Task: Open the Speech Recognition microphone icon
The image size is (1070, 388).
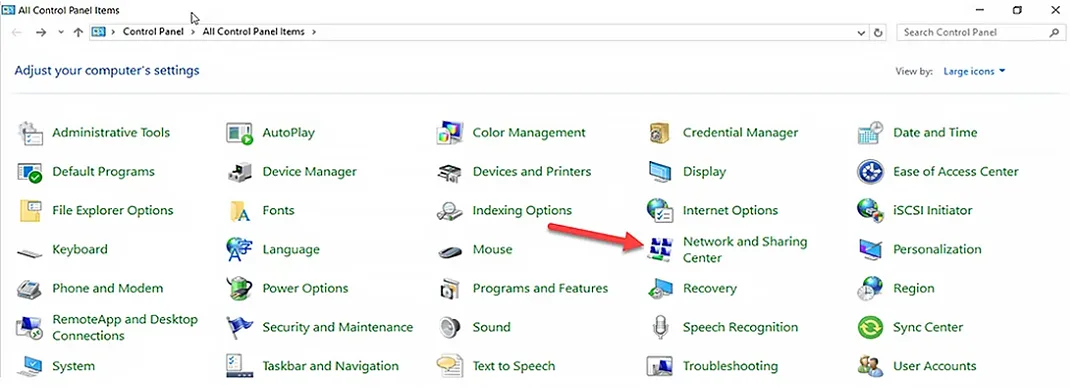Action: tap(660, 327)
